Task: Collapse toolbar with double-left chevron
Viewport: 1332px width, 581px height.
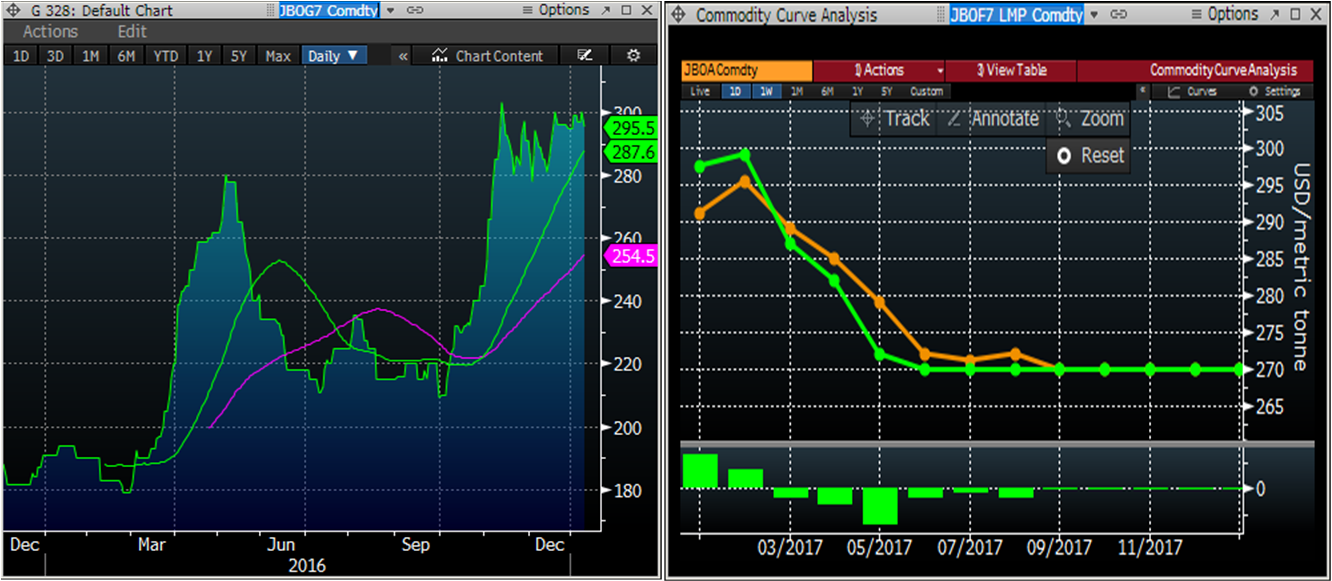Action: 403,56
